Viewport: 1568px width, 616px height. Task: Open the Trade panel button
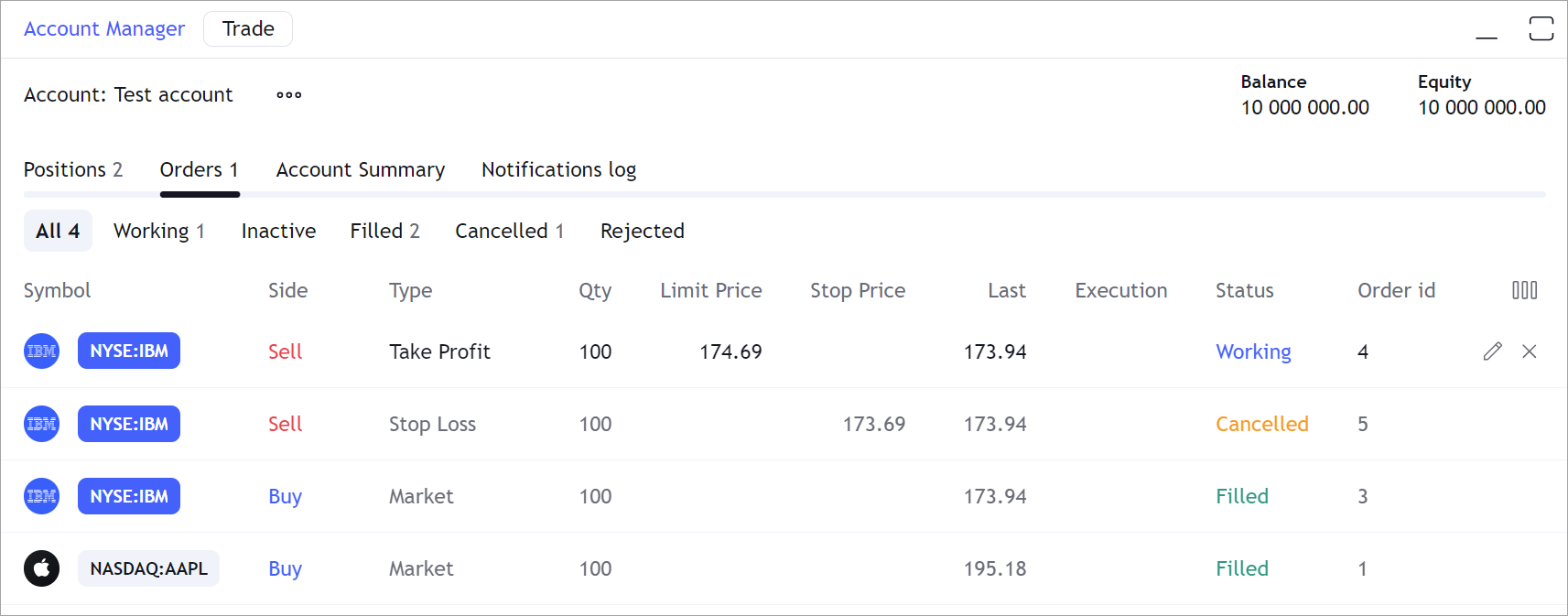[247, 28]
